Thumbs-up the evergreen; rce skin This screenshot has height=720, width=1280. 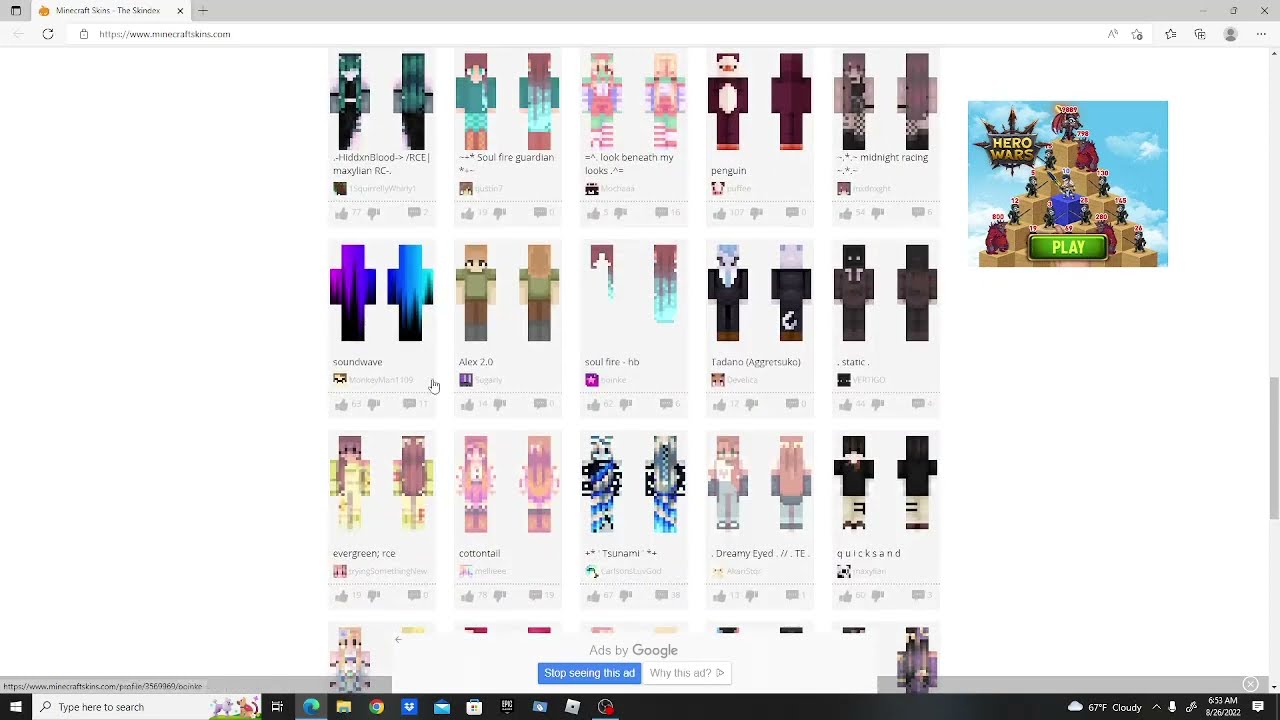pos(342,596)
